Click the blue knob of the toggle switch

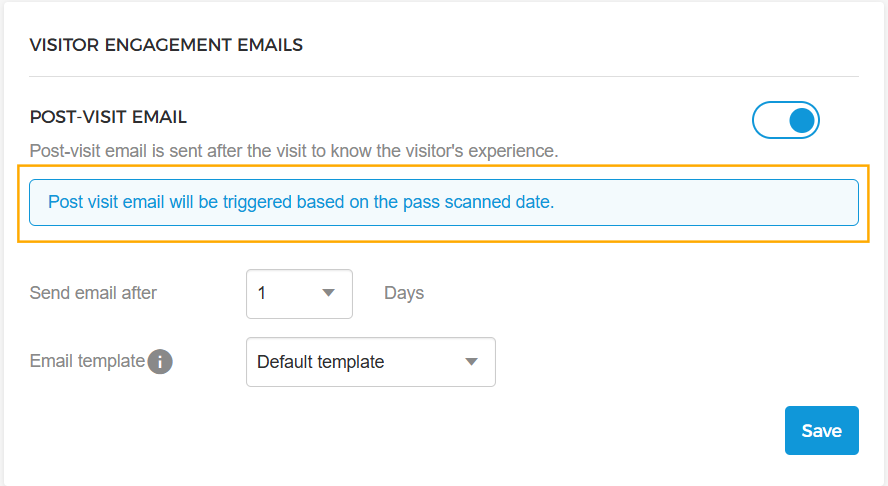click(802, 121)
